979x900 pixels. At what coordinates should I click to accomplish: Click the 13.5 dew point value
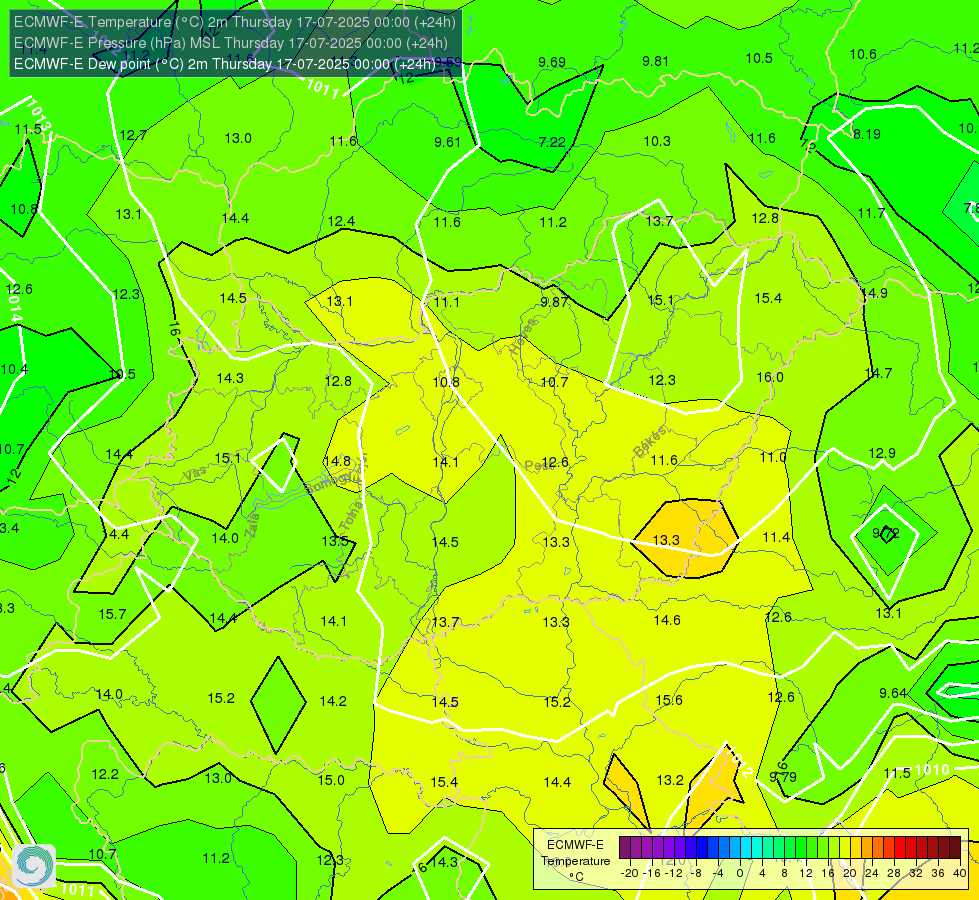335,541
